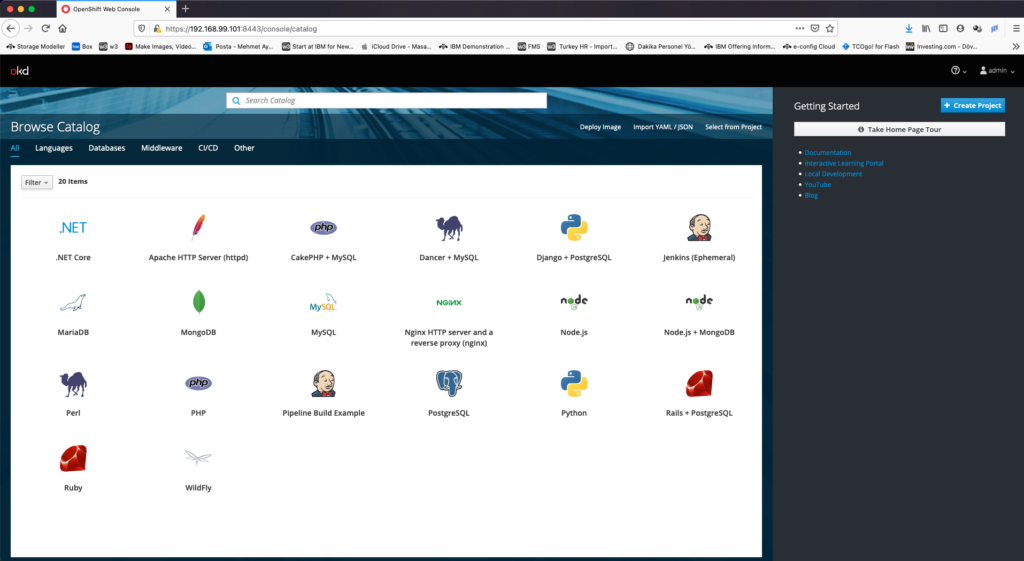The height and width of the screenshot is (561, 1024).
Task: Switch to the Middleware tab
Action: tap(161, 148)
